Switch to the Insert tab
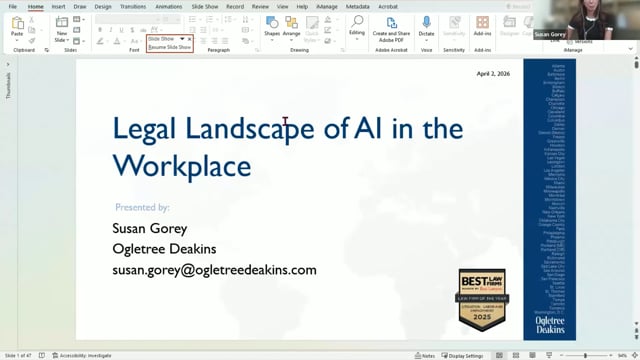 point(58,7)
